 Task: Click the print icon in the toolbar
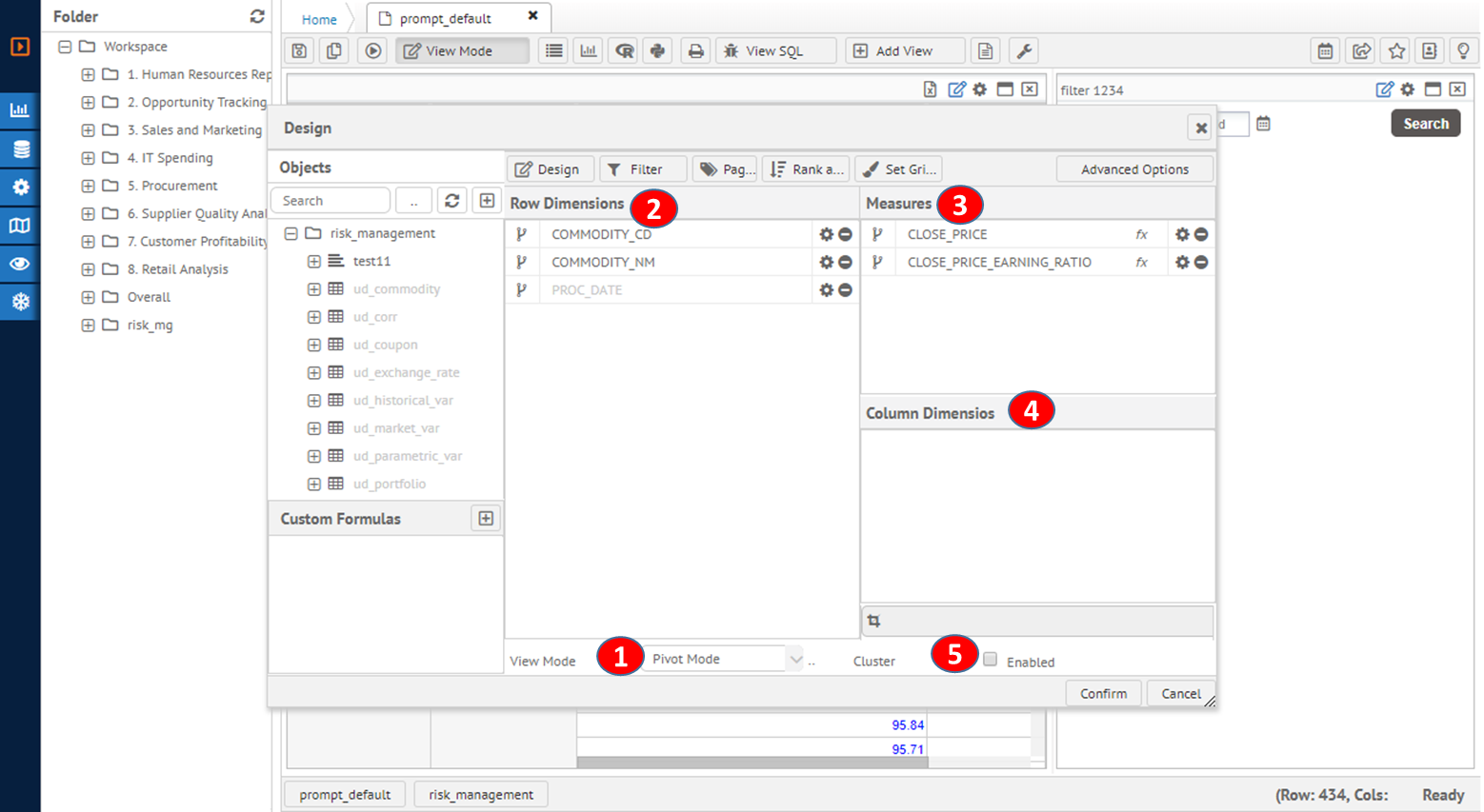[x=695, y=51]
